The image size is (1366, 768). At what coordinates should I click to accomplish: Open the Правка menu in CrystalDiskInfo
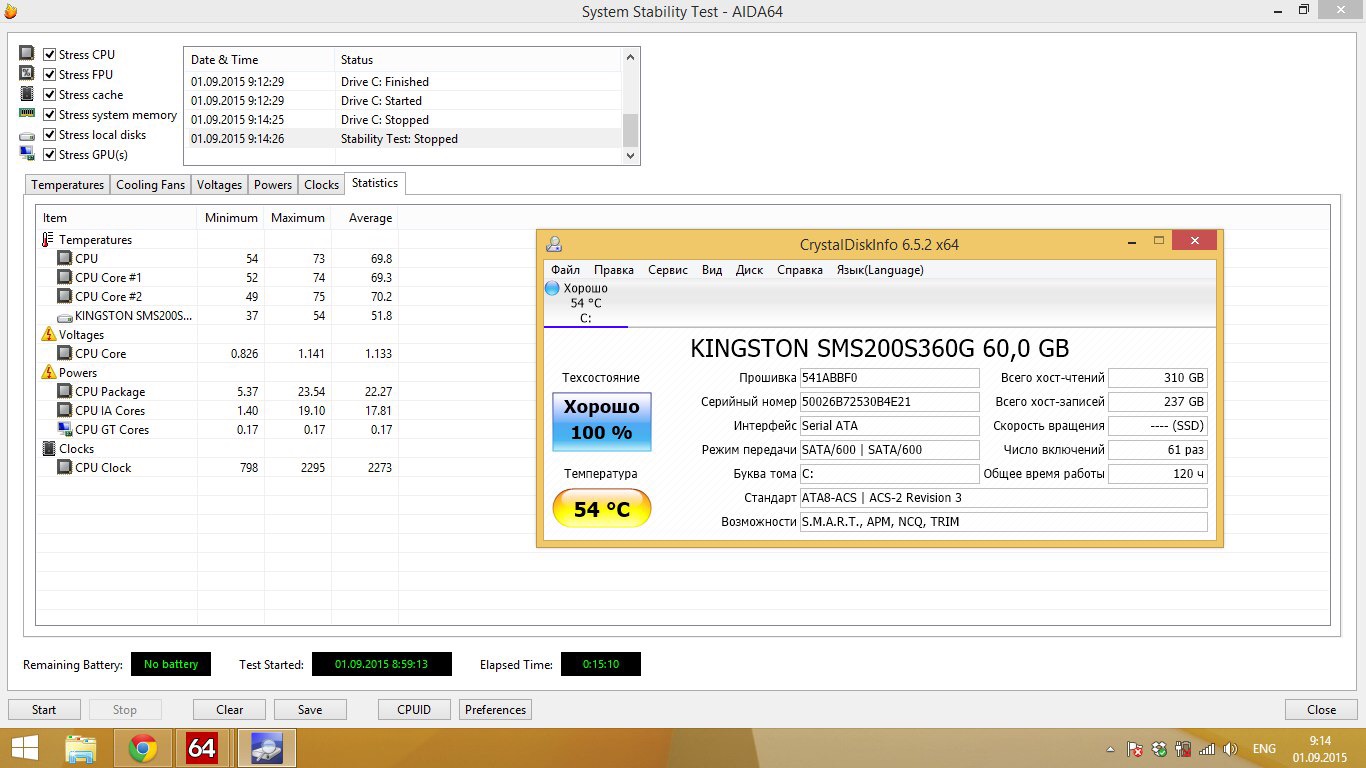(x=614, y=270)
